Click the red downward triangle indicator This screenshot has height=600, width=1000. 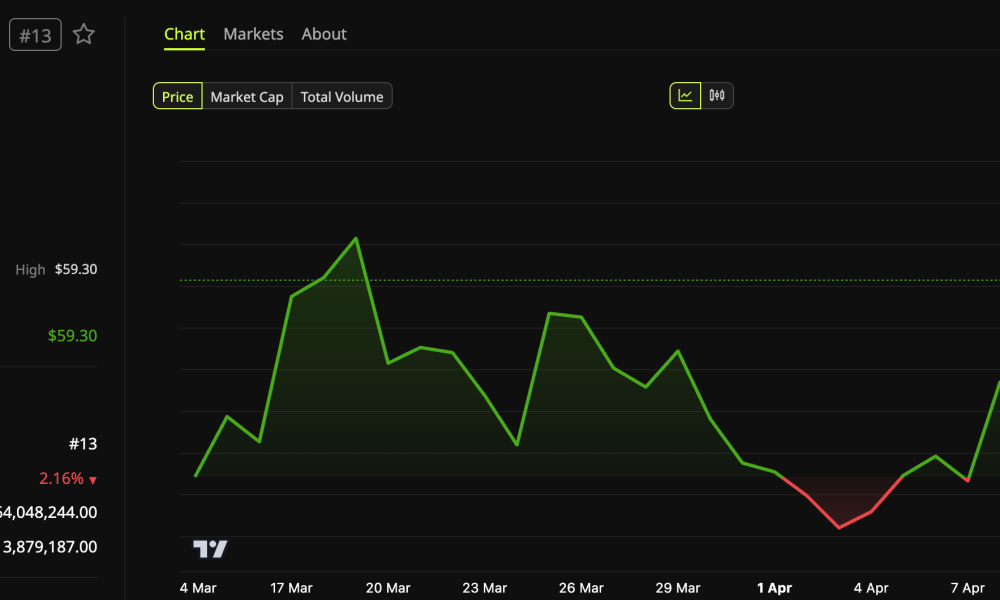pyautogui.click(x=93, y=479)
